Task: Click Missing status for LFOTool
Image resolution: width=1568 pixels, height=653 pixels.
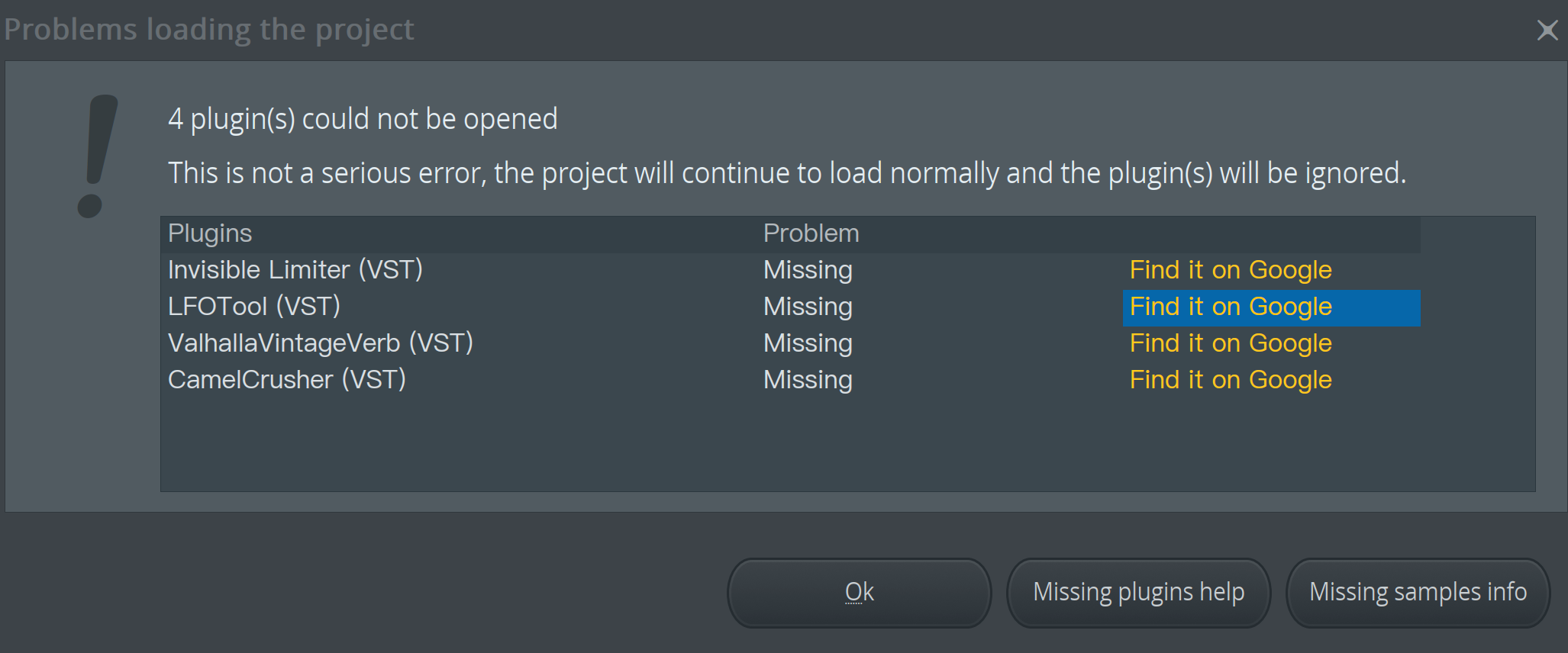Action: [x=808, y=307]
